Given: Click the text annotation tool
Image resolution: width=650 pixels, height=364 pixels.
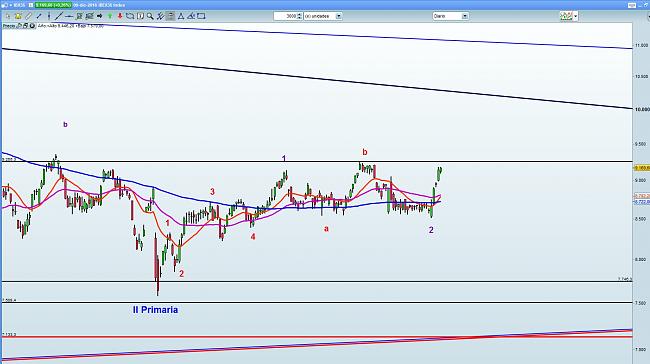Looking at the screenshot, I should coord(140,16).
